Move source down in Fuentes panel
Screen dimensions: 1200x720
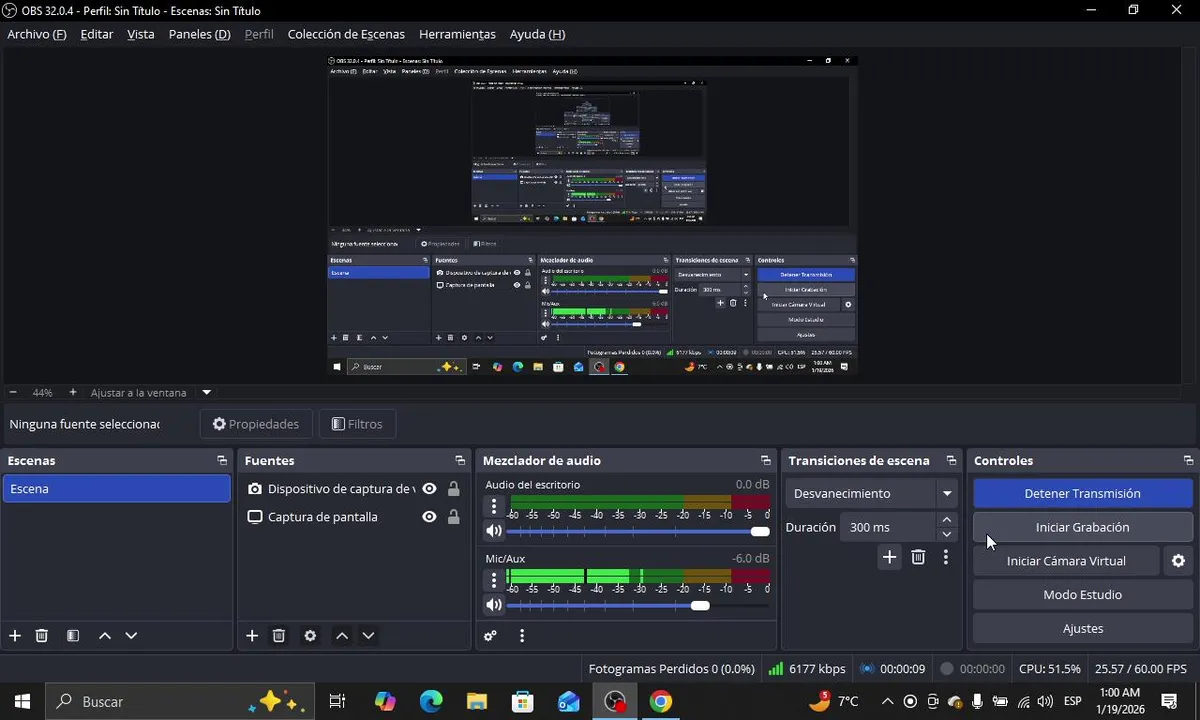[x=368, y=635]
